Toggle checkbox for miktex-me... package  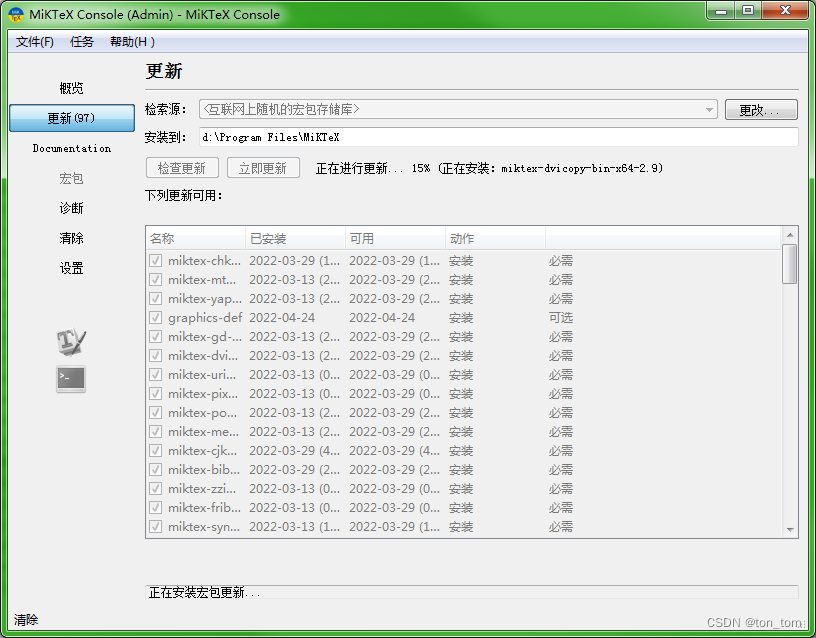click(156, 431)
